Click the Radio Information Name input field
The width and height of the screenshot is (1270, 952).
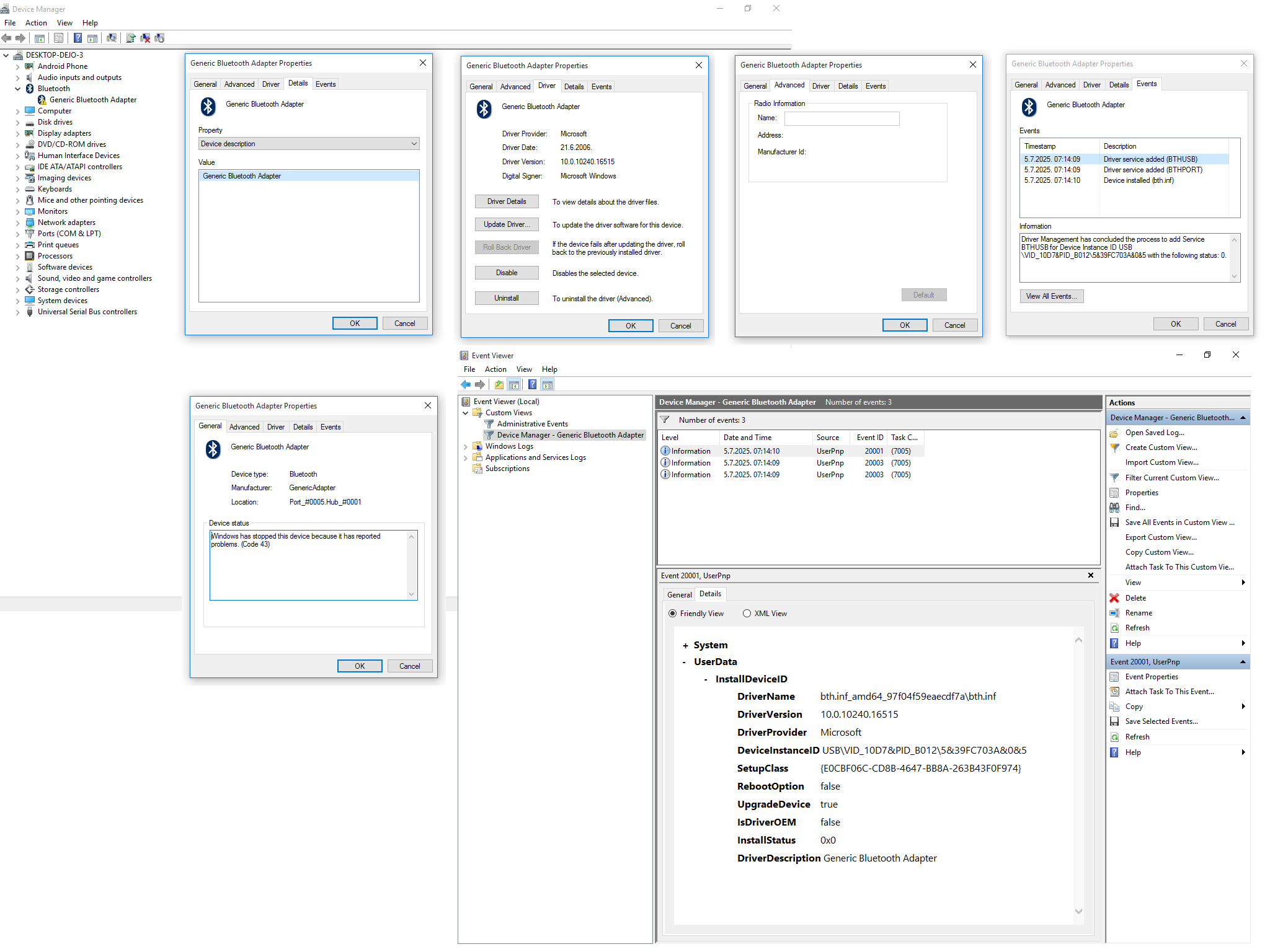pyautogui.click(x=842, y=118)
